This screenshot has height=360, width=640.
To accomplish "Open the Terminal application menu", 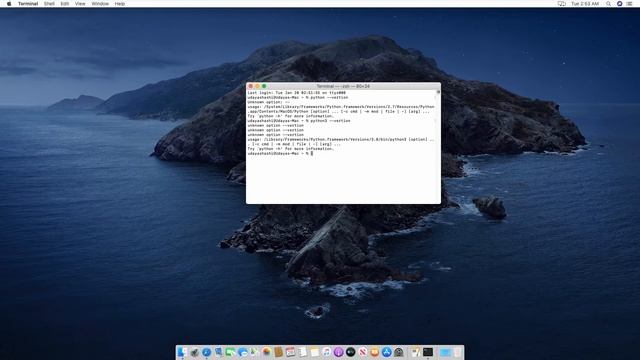I will (28, 4).
